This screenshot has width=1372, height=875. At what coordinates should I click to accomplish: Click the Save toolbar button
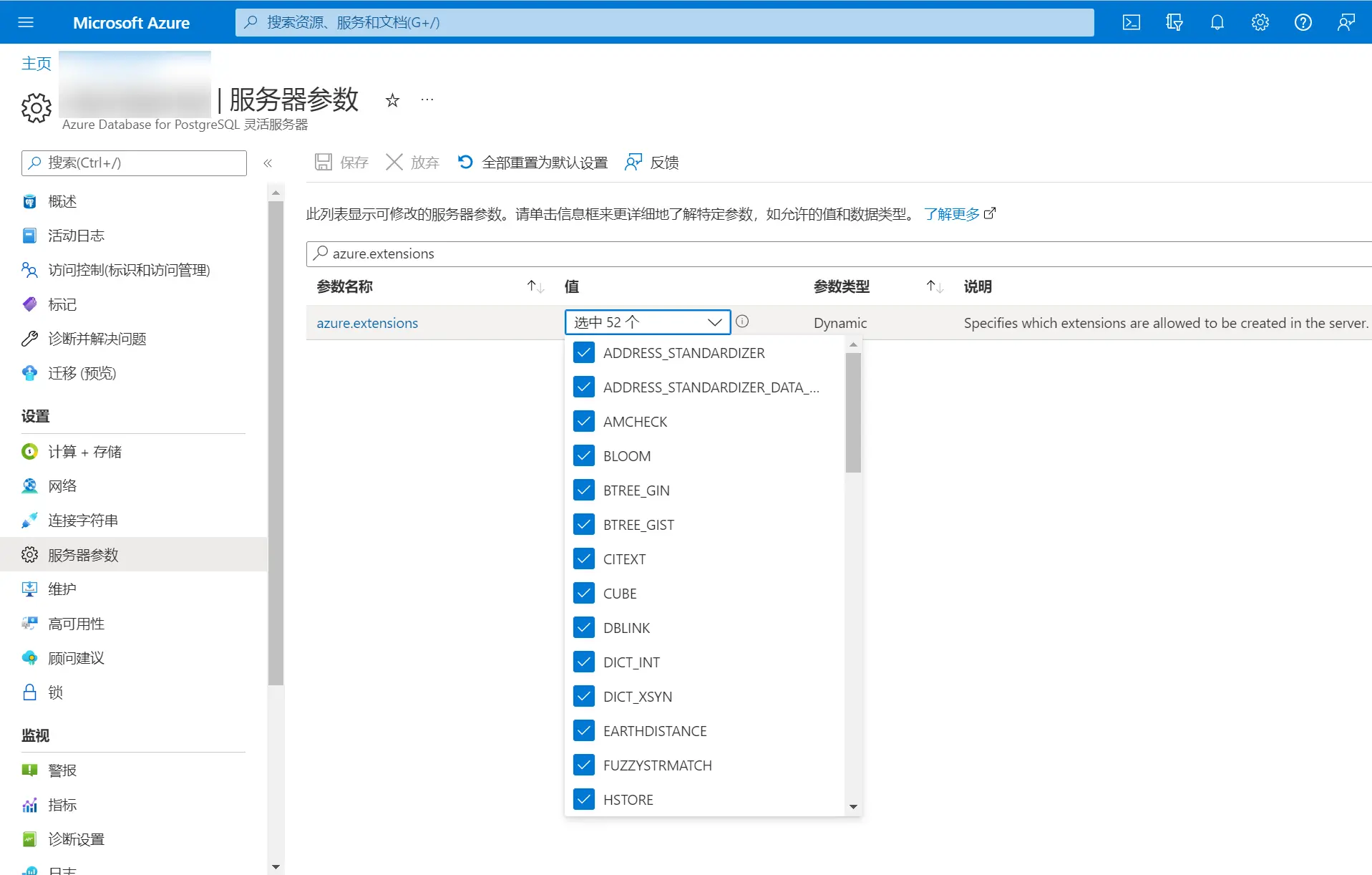tap(341, 163)
